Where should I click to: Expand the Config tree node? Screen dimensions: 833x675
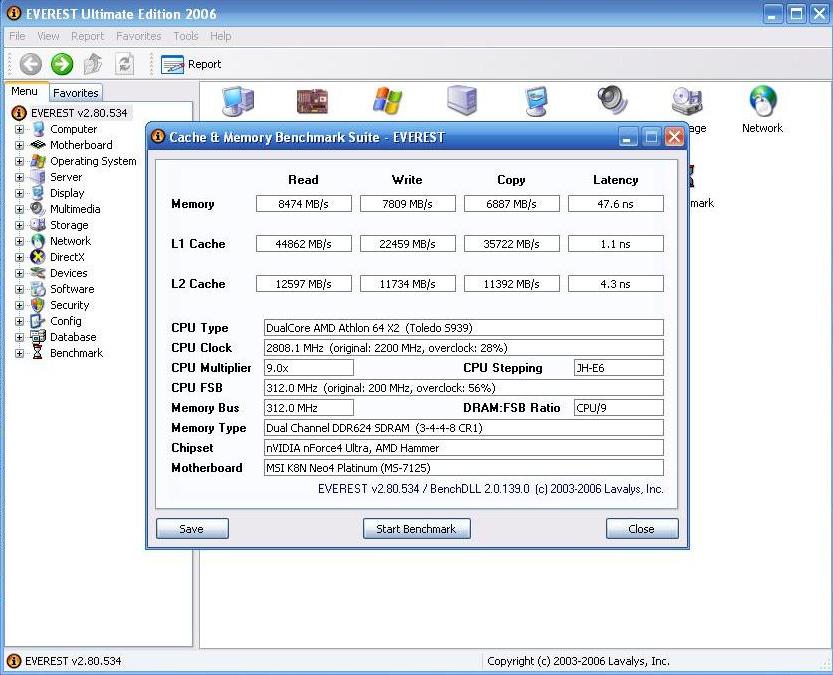tap(19, 321)
